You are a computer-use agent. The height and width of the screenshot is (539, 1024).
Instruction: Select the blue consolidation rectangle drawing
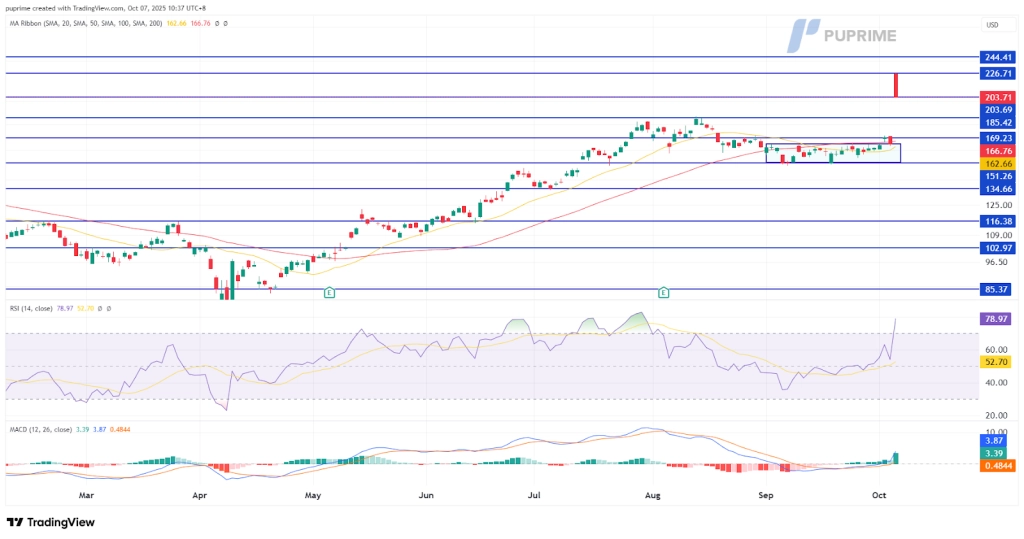pyautogui.click(x=832, y=153)
